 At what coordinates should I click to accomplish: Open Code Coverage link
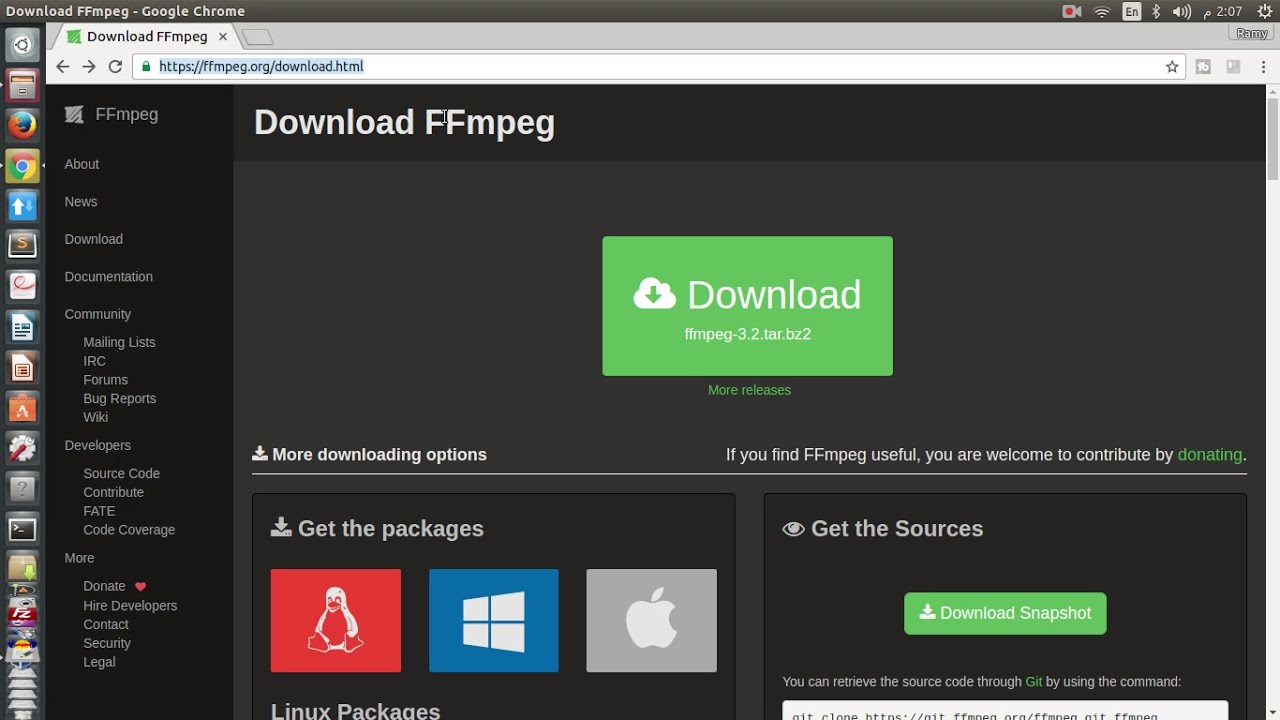(129, 530)
